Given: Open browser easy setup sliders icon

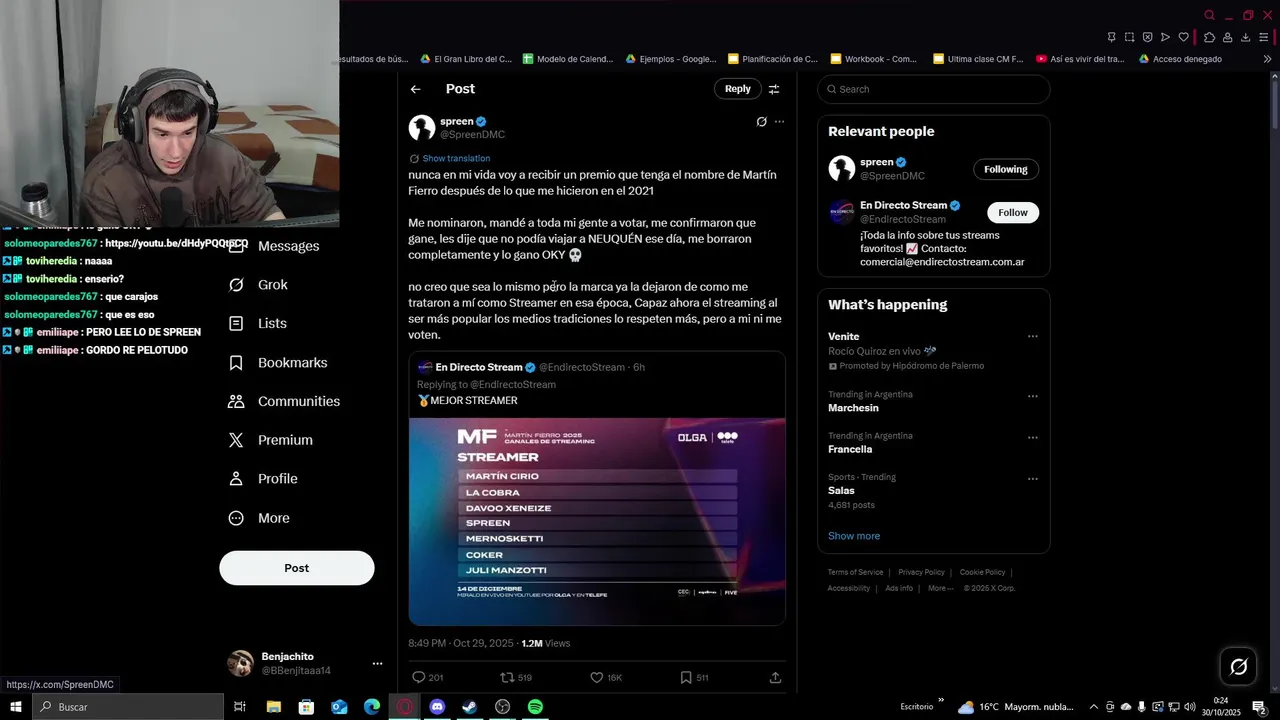Looking at the screenshot, I should 1264,37.
